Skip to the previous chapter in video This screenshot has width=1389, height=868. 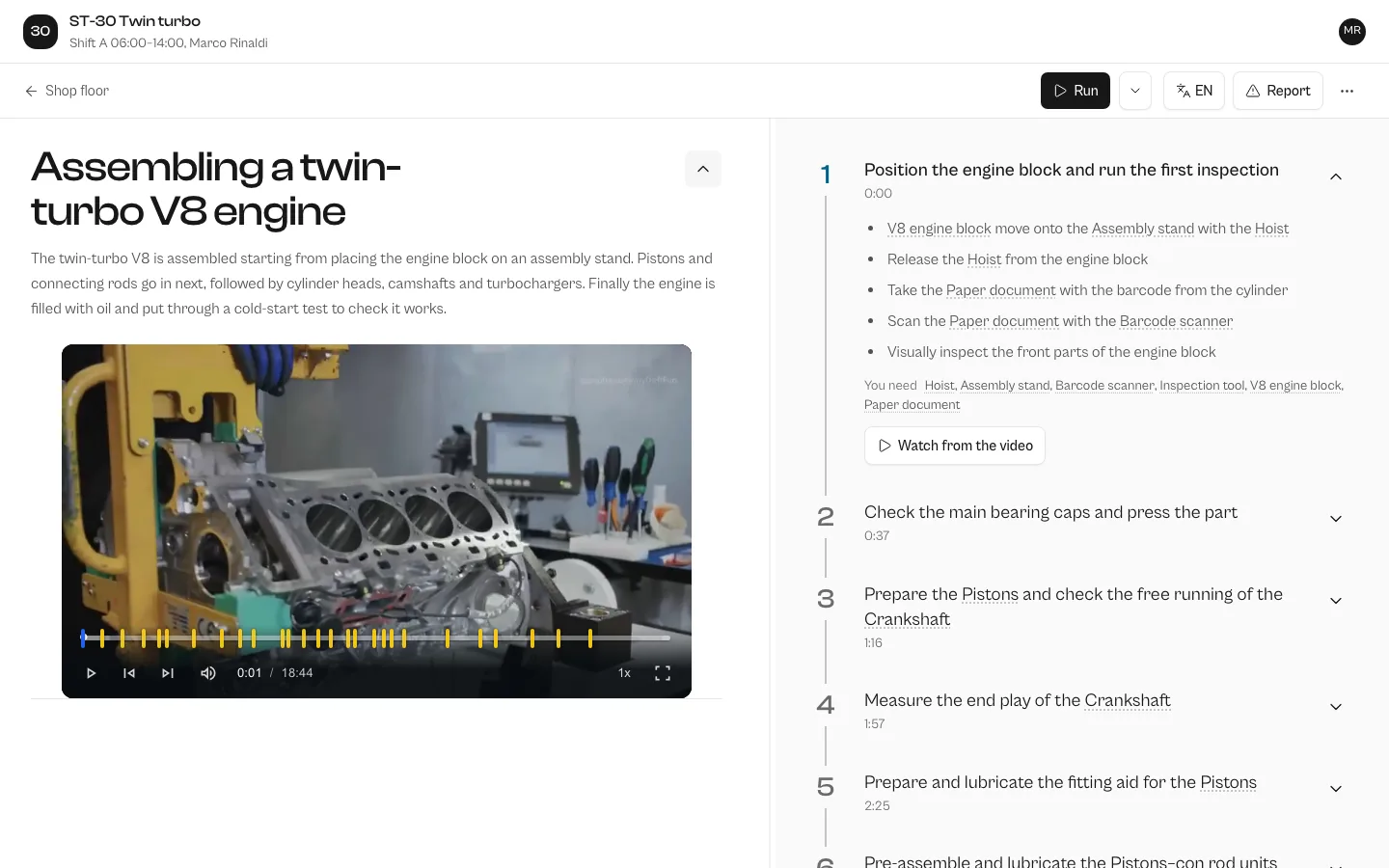click(x=129, y=673)
